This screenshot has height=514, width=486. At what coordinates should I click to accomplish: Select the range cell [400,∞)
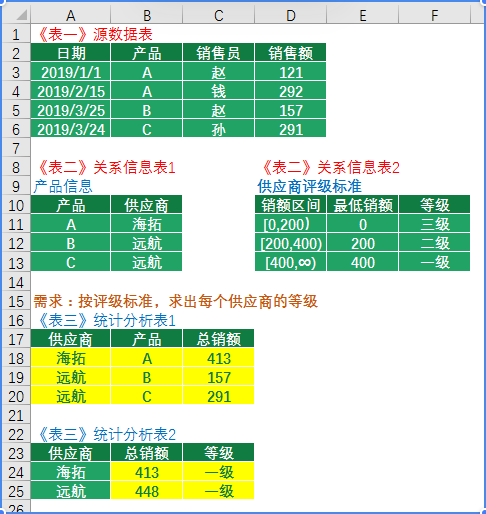point(290,262)
